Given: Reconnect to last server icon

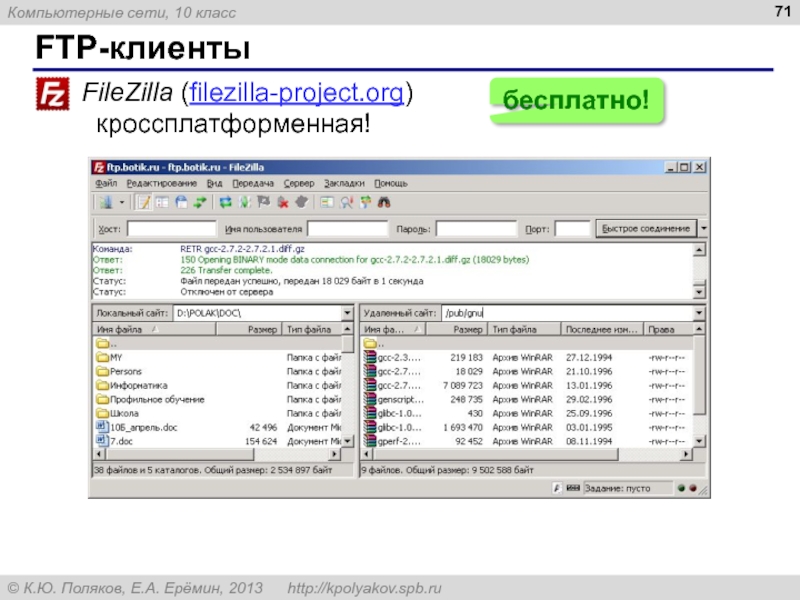Looking at the screenshot, I should 302,203.
